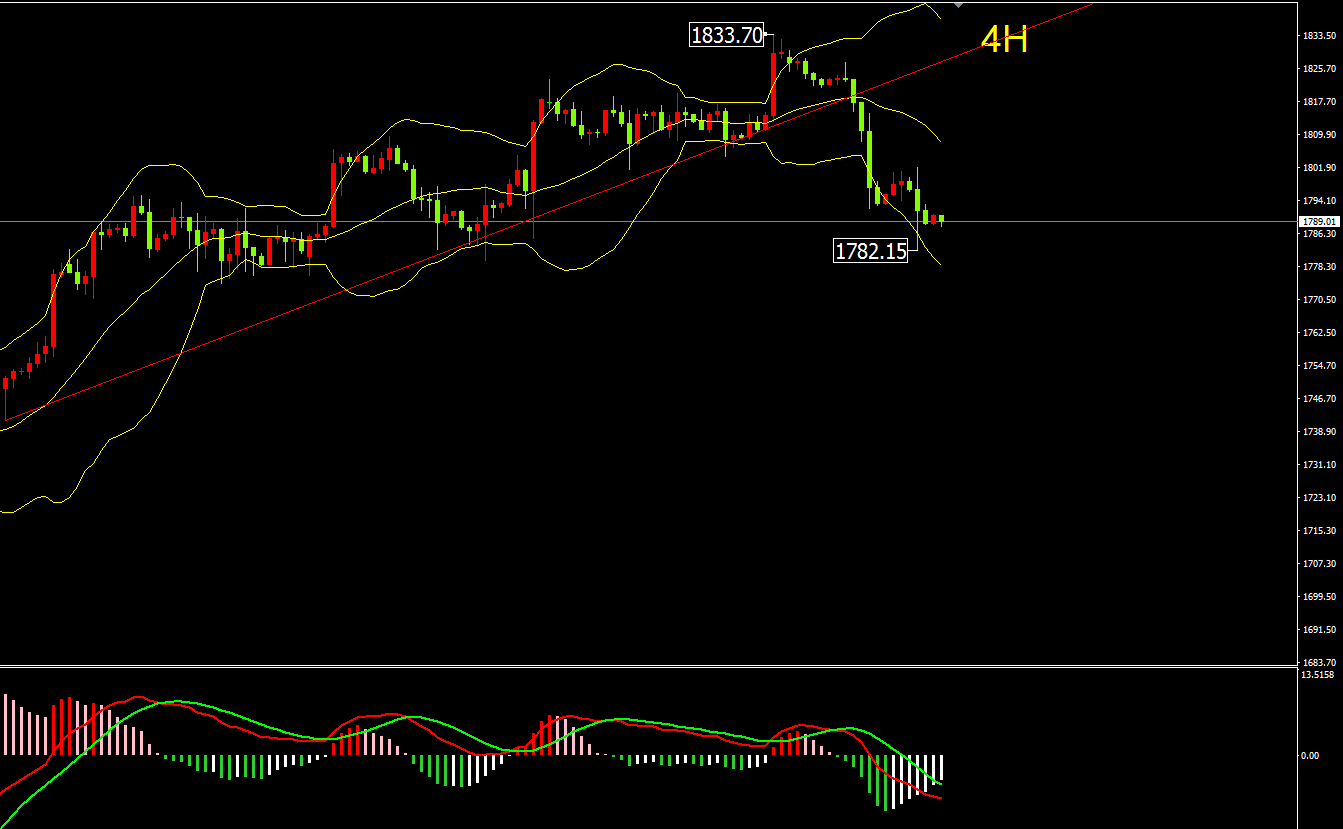Click the 1801.90 price axis label
Image resolution: width=1343 pixels, height=829 pixels.
(1319, 168)
